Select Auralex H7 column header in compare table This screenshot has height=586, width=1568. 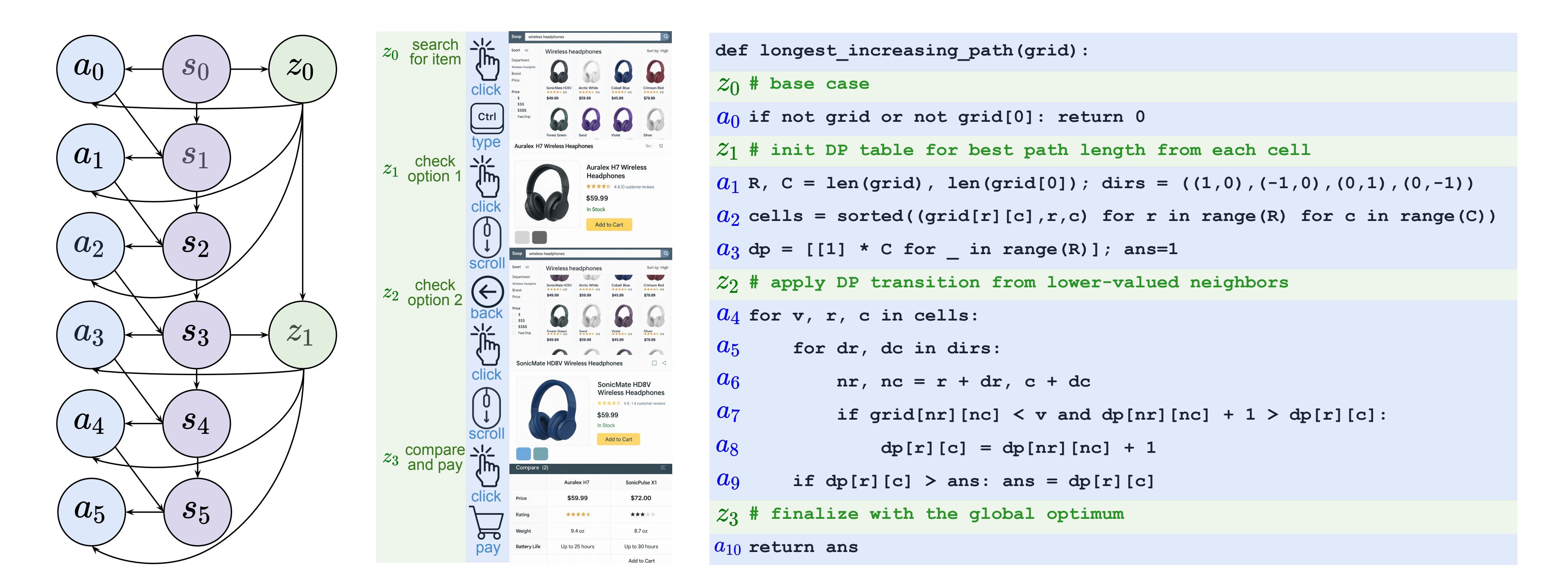[x=576, y=482]
